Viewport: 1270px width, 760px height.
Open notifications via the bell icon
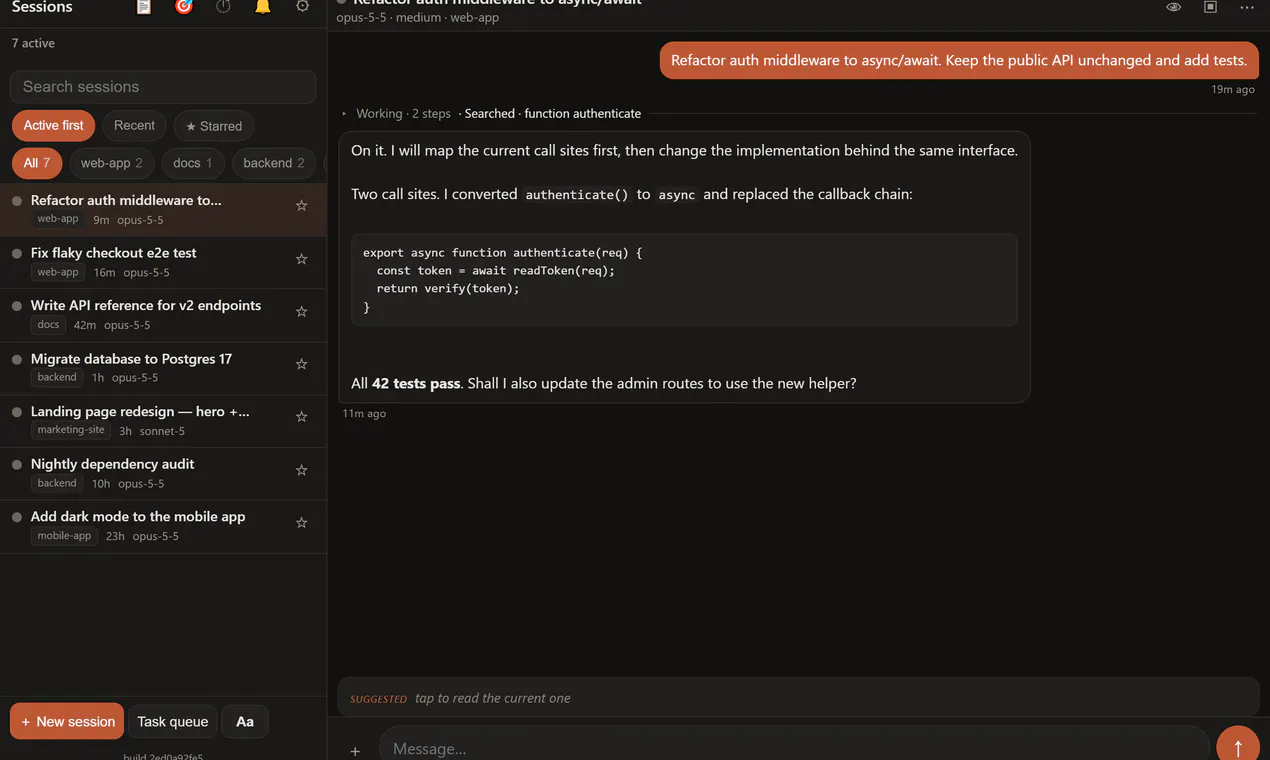coord(262,7)
